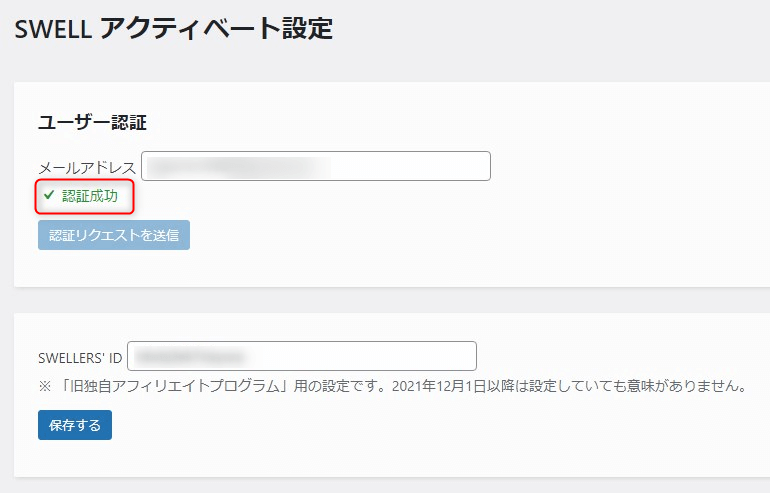The width and height of the screenshot is (770, 493).
Task: Click the 認証成功 status text
Action: pos(90,196)
